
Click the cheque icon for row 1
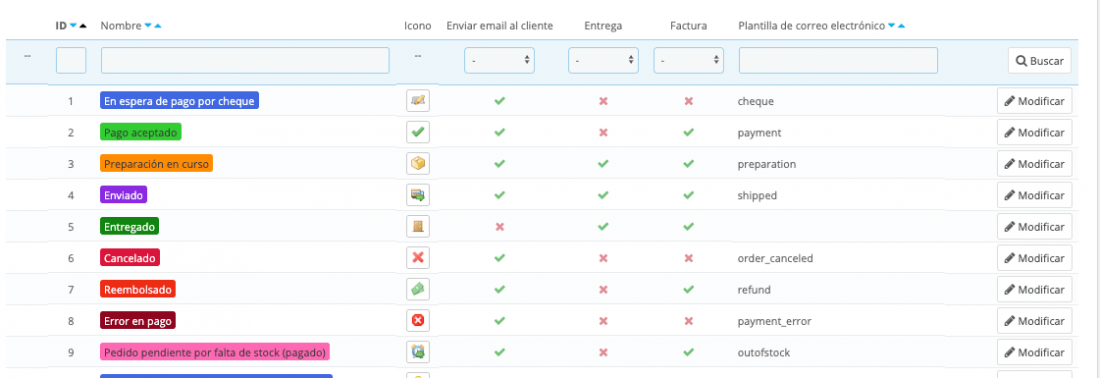click(x=418, y=101)
